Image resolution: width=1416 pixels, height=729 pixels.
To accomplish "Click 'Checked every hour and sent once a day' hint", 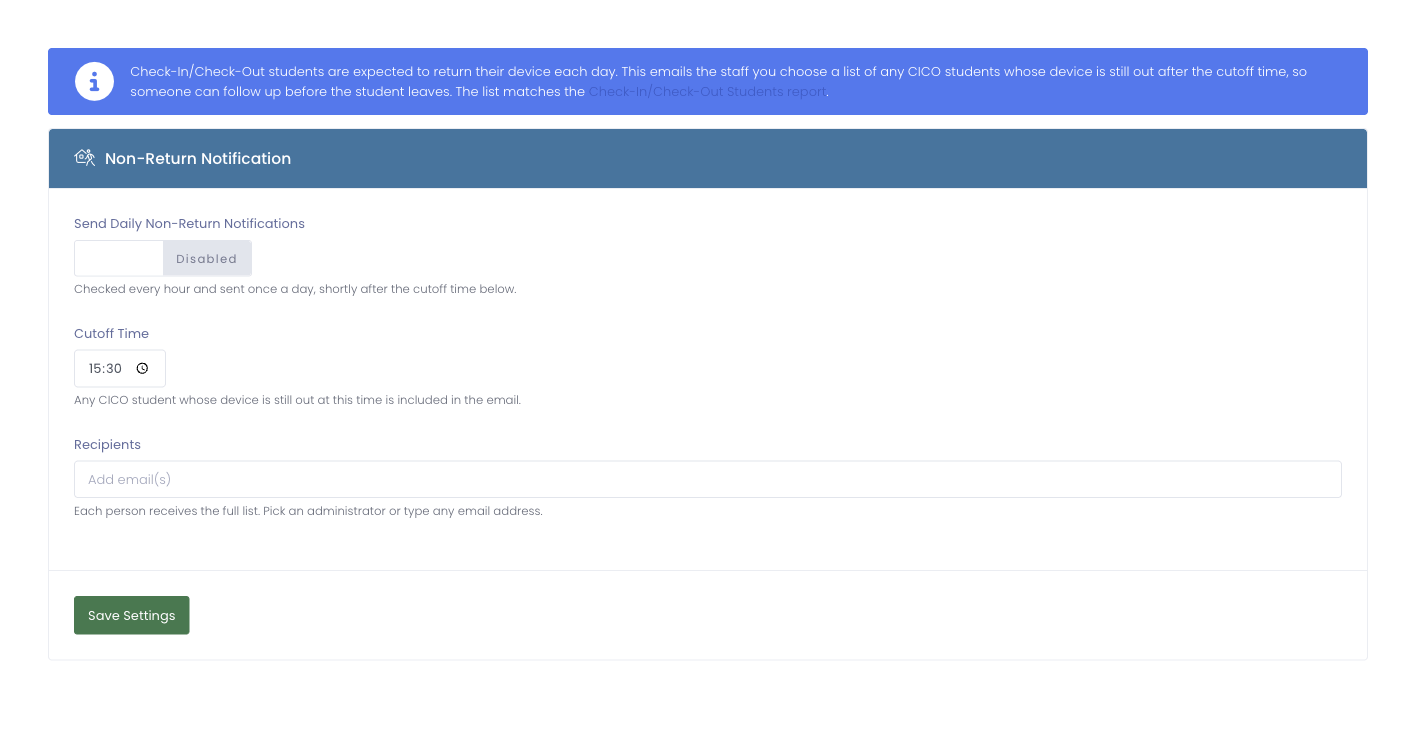I will [x=295, y=289].
